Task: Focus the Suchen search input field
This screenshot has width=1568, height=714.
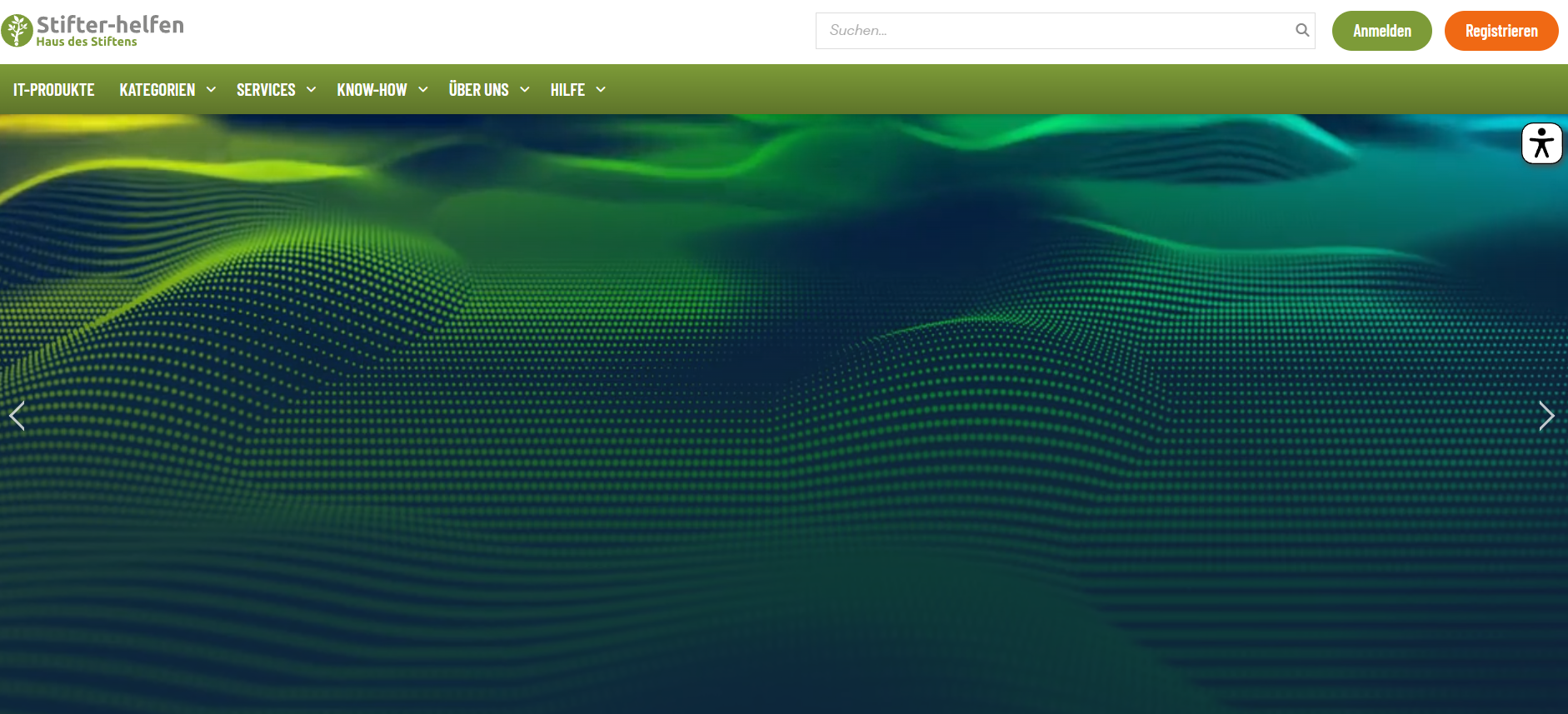Action: [x=1050, y=31]
